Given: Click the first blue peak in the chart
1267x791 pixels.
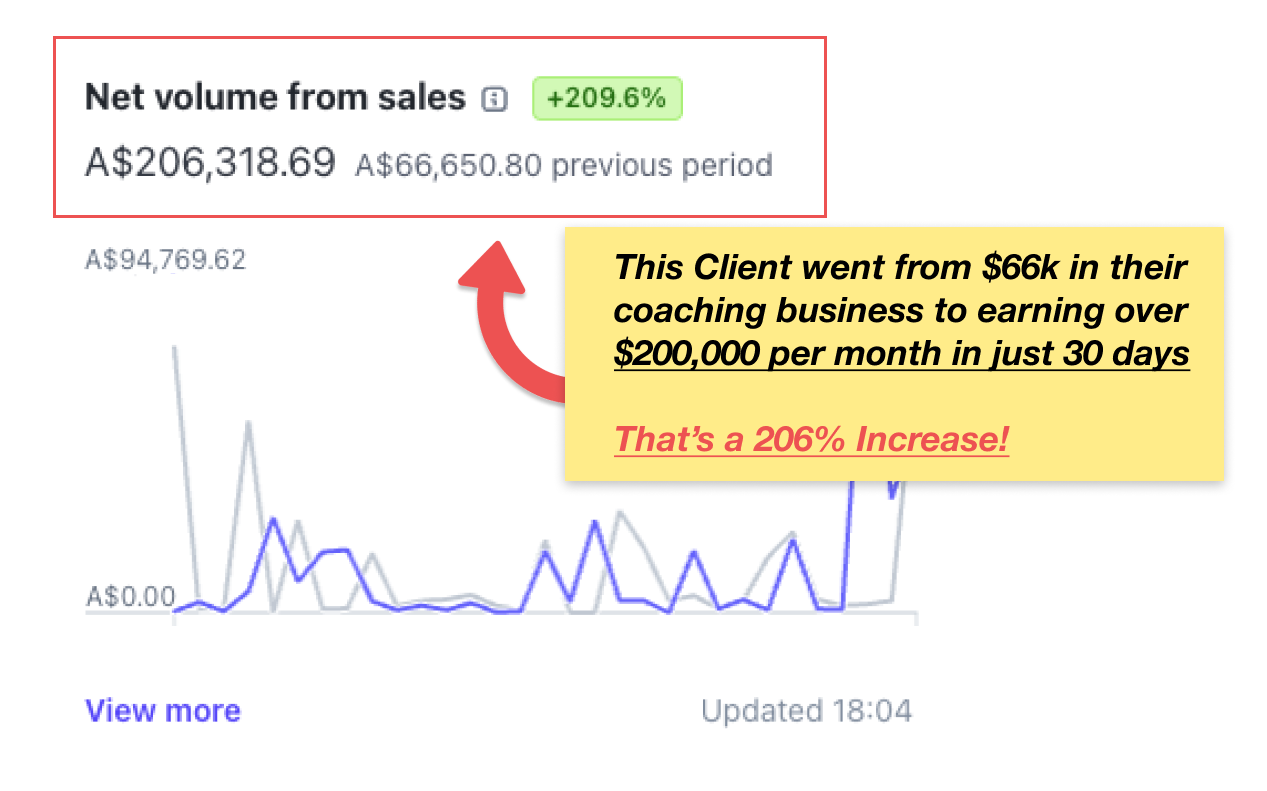Looking at the screenshot, I should (272, 519).
